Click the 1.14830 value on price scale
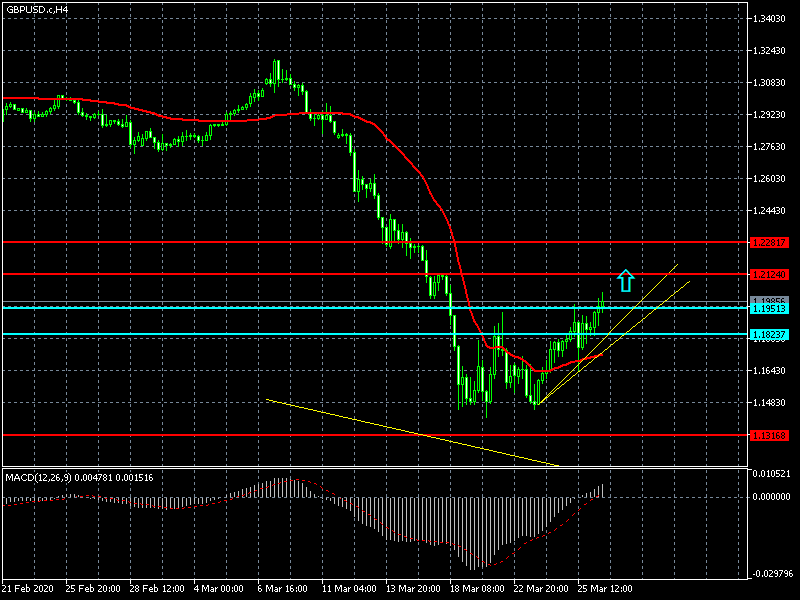This screenshot has width=800, height=600. click(769, 403)
